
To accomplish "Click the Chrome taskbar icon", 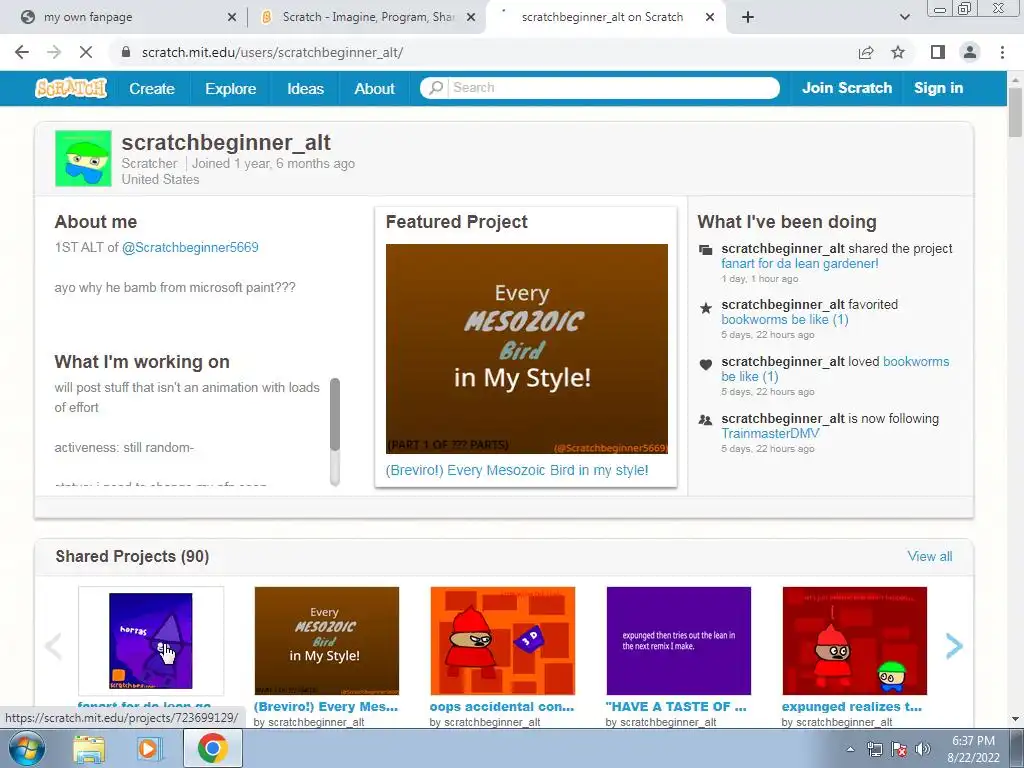I will (212, 748).
